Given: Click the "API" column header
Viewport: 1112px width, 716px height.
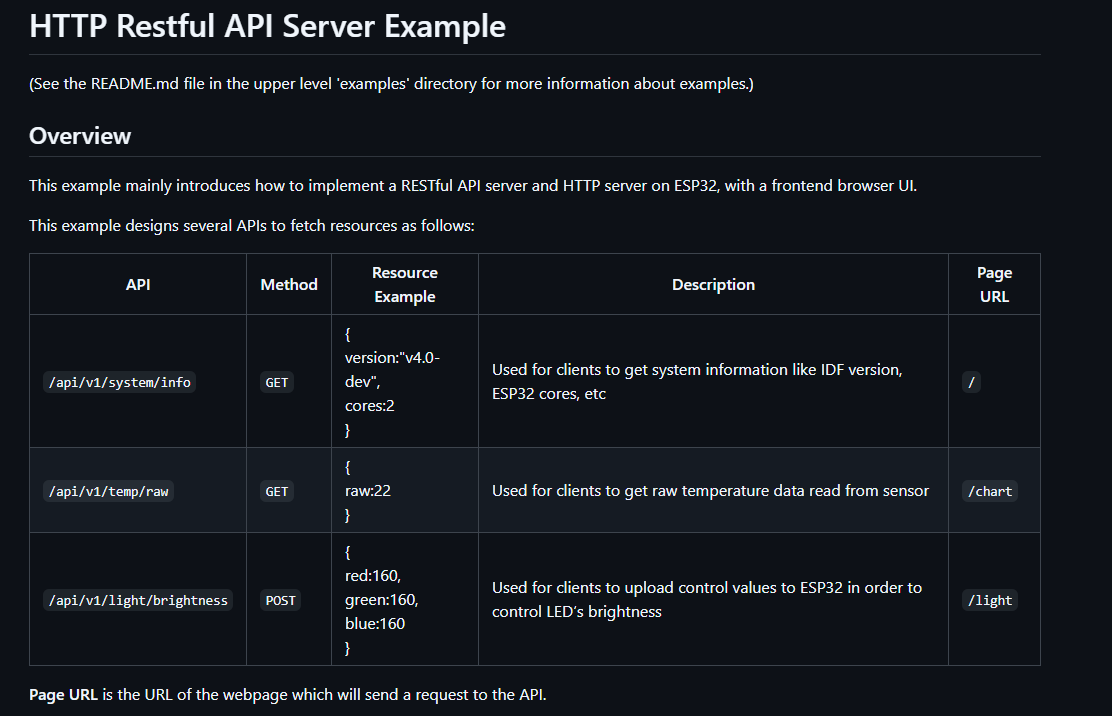Looking at the screenshot, I should tap(138, 285).
